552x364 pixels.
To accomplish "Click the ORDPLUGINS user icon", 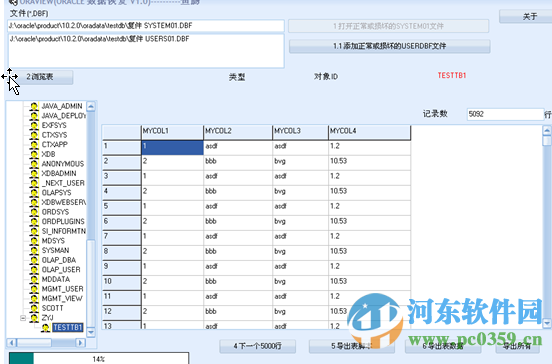I will click(x=34, y=222).
